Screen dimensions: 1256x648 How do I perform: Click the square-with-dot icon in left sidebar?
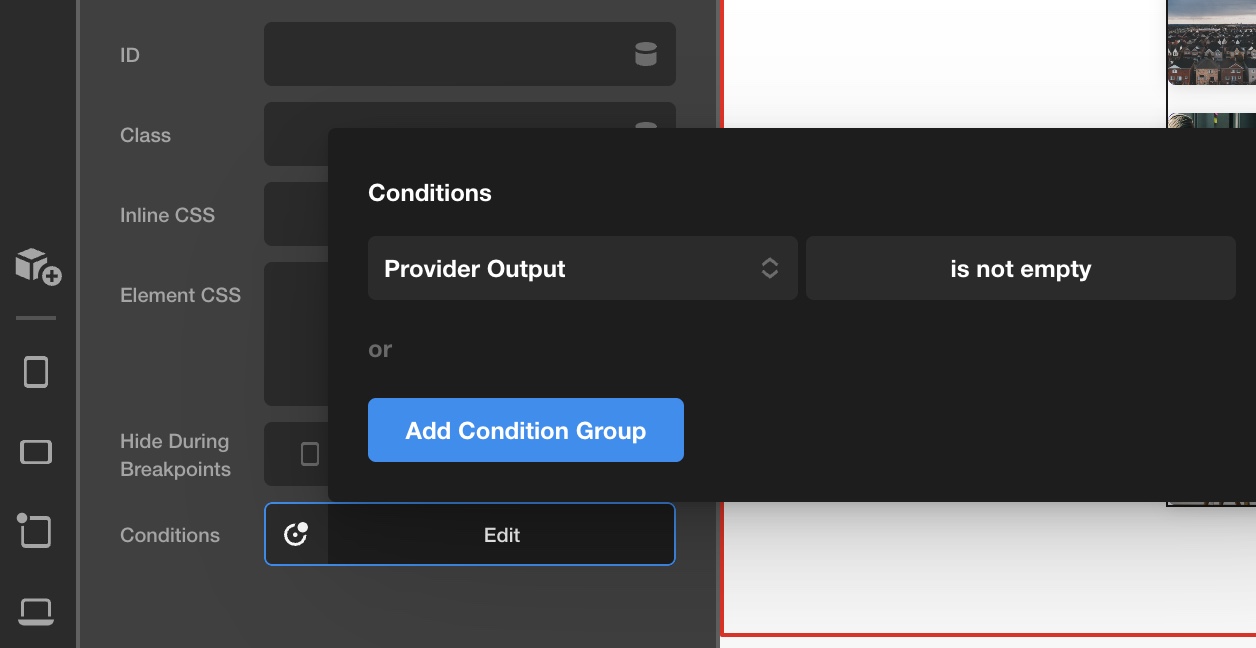pos(34,530)
